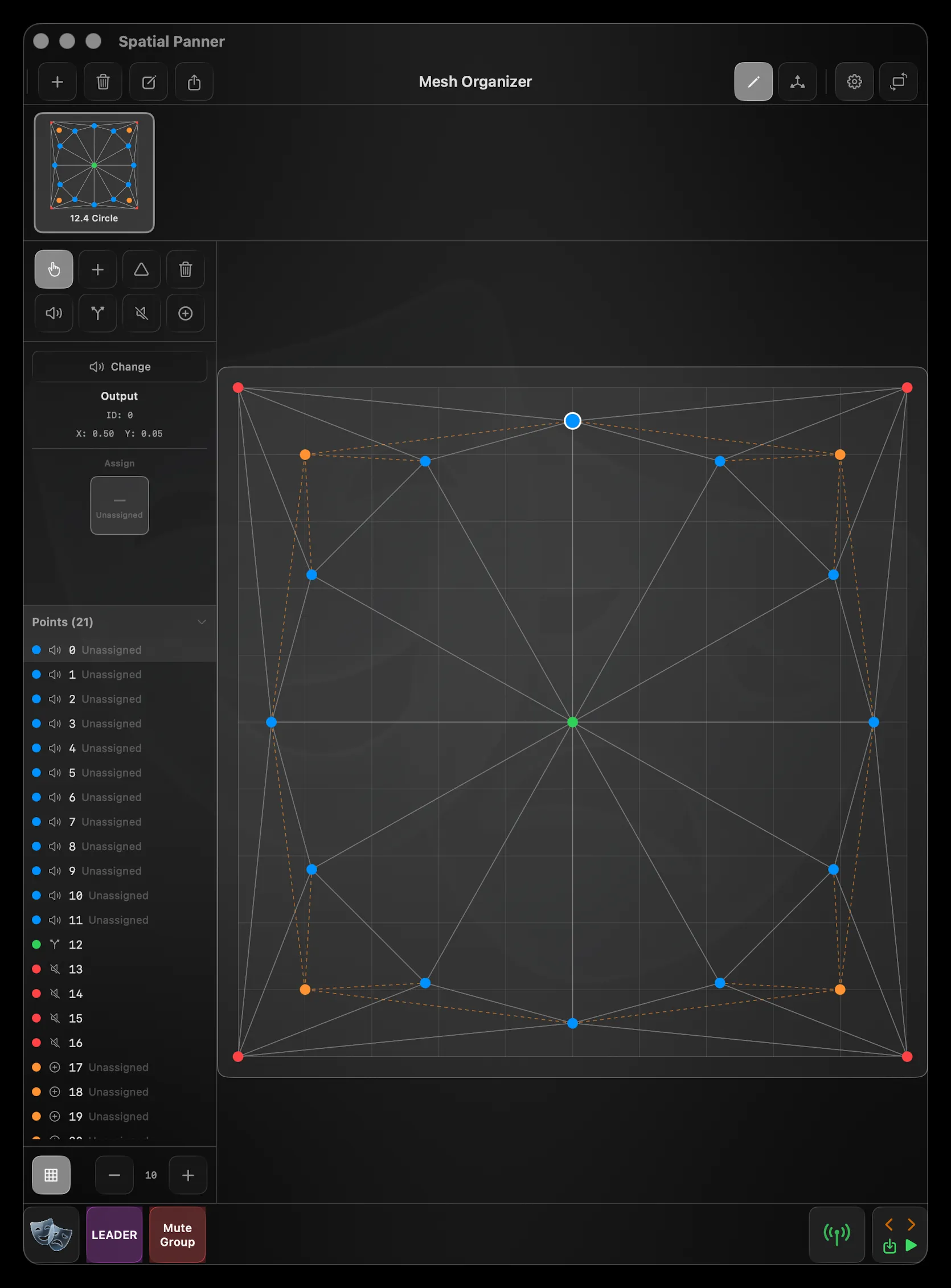Select virtual point 19 Unassigned in list

click(x=120, y=1117)
